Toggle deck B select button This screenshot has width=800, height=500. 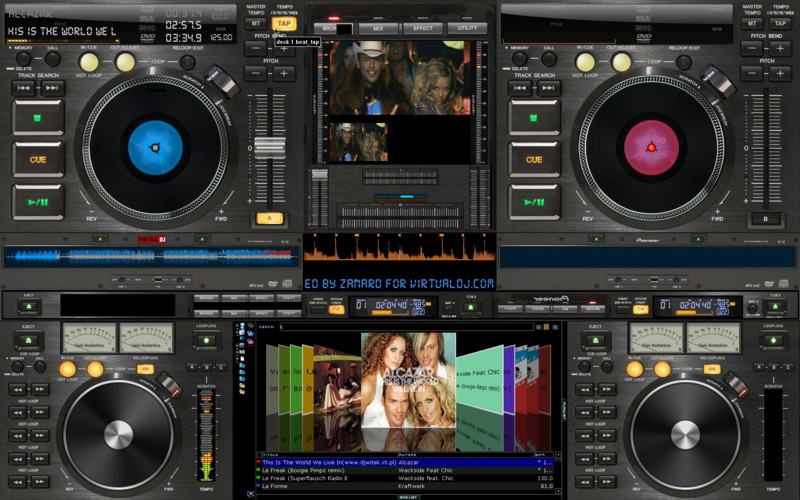[765, 218]
